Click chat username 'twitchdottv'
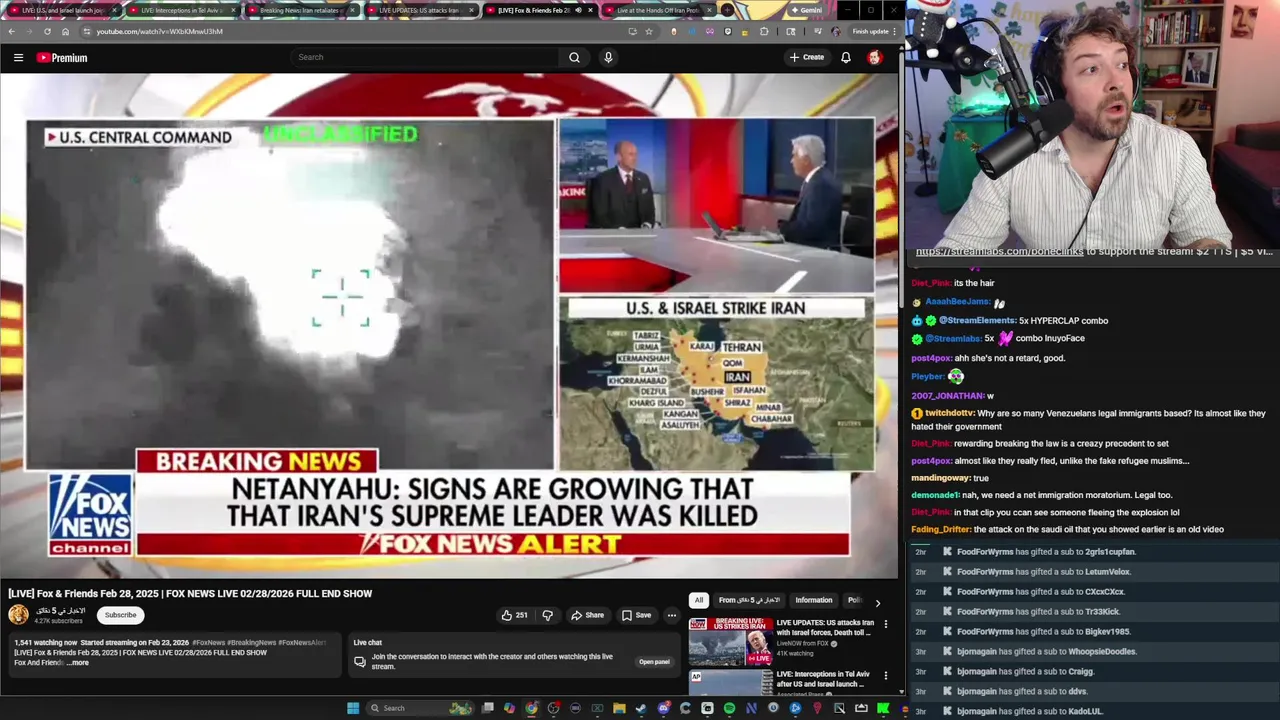 click(948, 413)
